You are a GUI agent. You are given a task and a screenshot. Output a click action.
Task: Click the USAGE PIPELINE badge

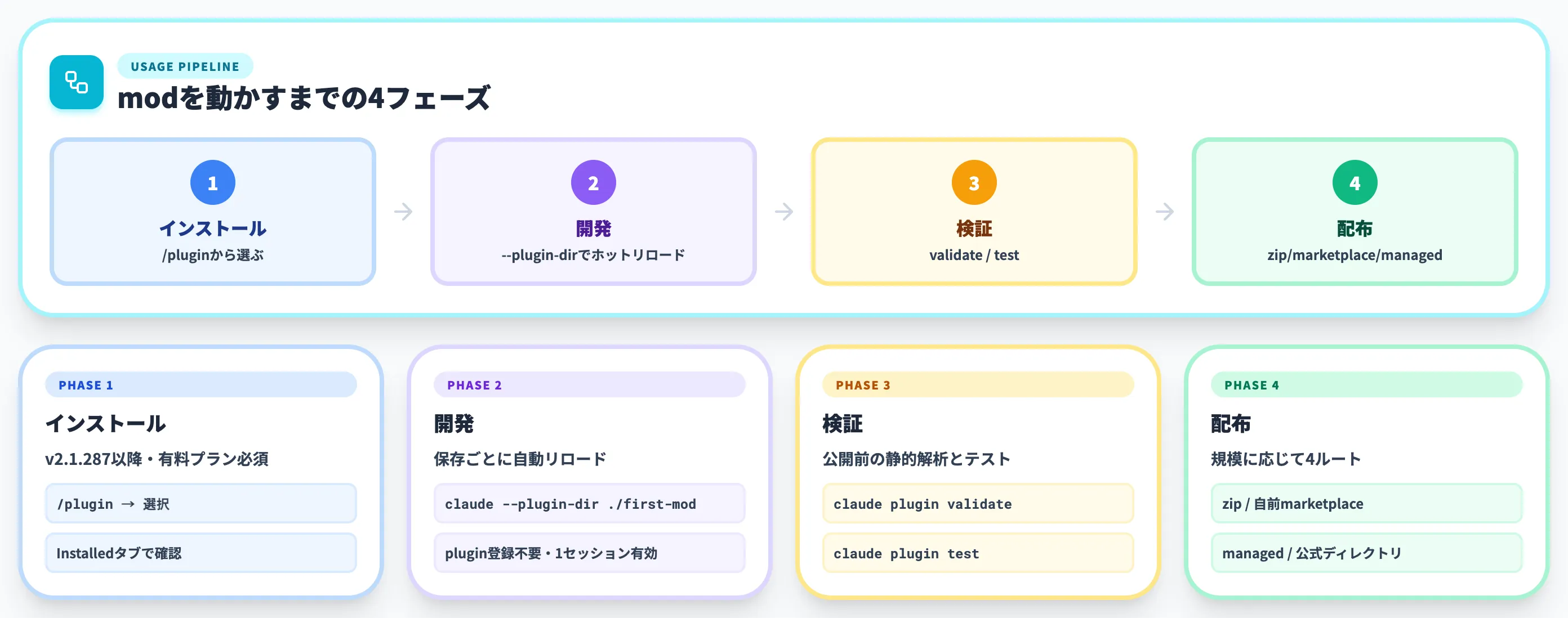tap(185, 66)
